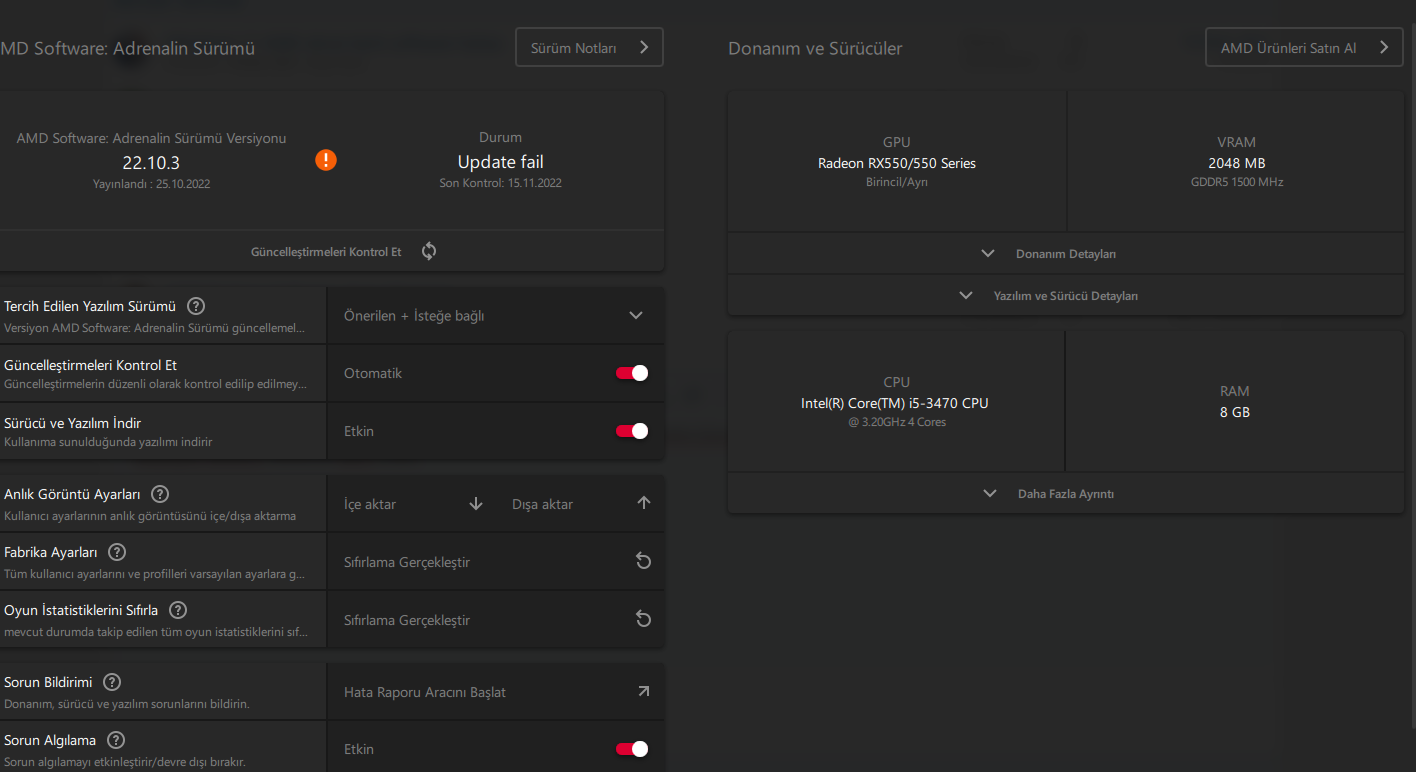
Task: Click the Hata Raporu Aracını Başlat arrow icon
Action: pos(643,691)
